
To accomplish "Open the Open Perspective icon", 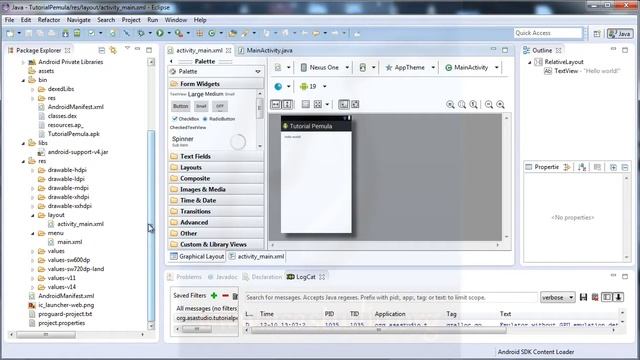I will (597, 34).
